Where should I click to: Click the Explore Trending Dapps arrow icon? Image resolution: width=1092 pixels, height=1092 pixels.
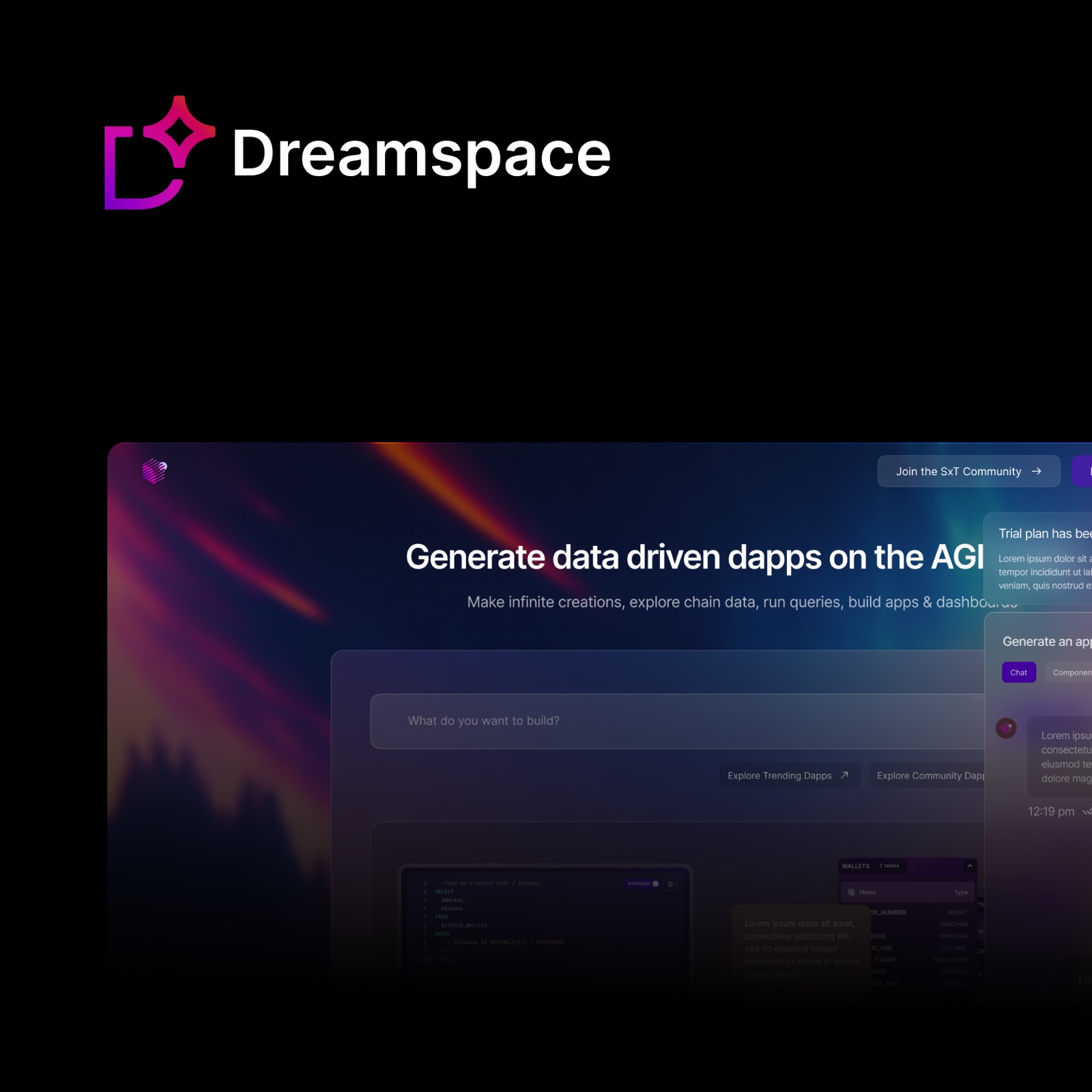click(x=844, y=775)
